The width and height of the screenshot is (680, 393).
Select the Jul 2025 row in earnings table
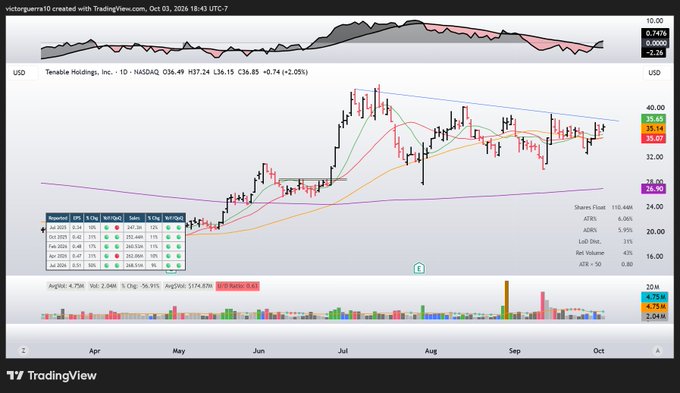116,227
